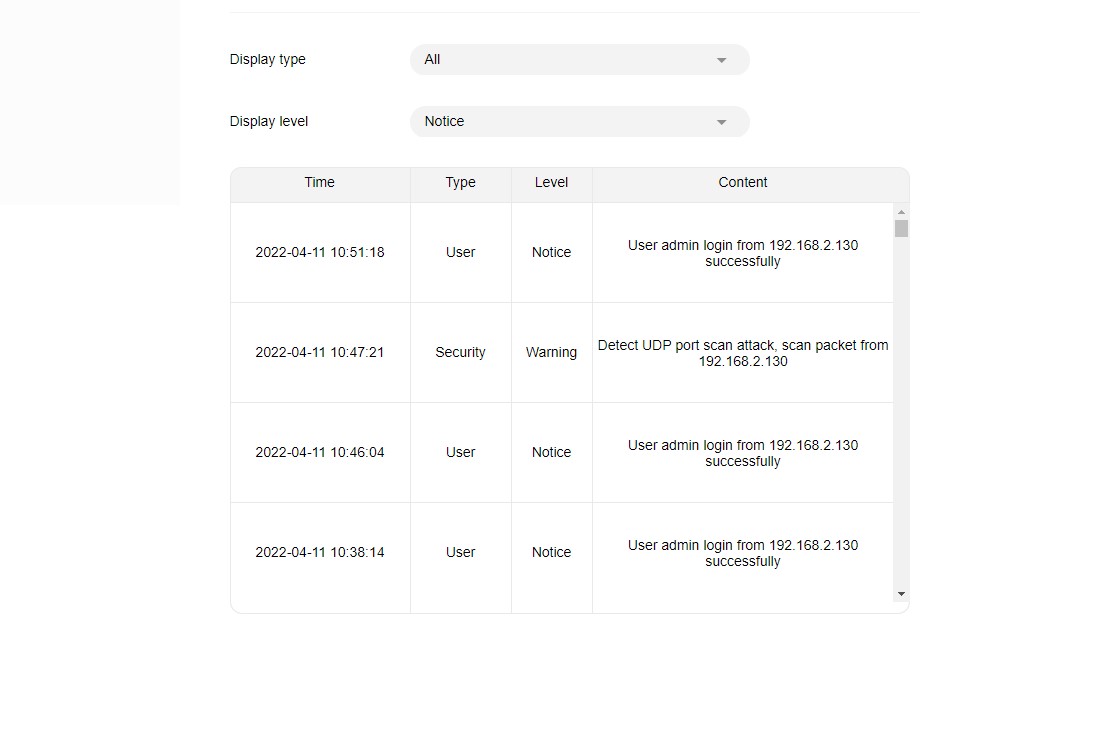Click the Warning level cell
The image size is (1113, 734).
[x=551, y=353]
